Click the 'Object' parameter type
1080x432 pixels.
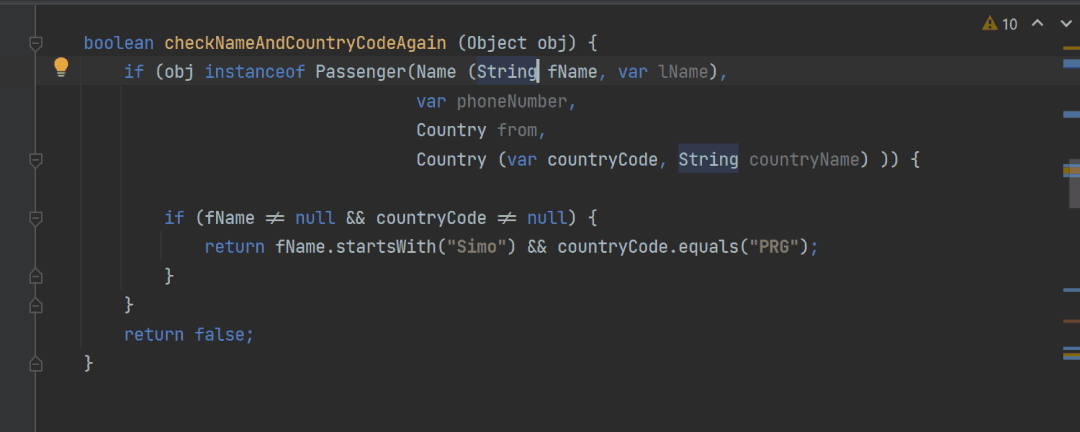[x=497, y=43]
